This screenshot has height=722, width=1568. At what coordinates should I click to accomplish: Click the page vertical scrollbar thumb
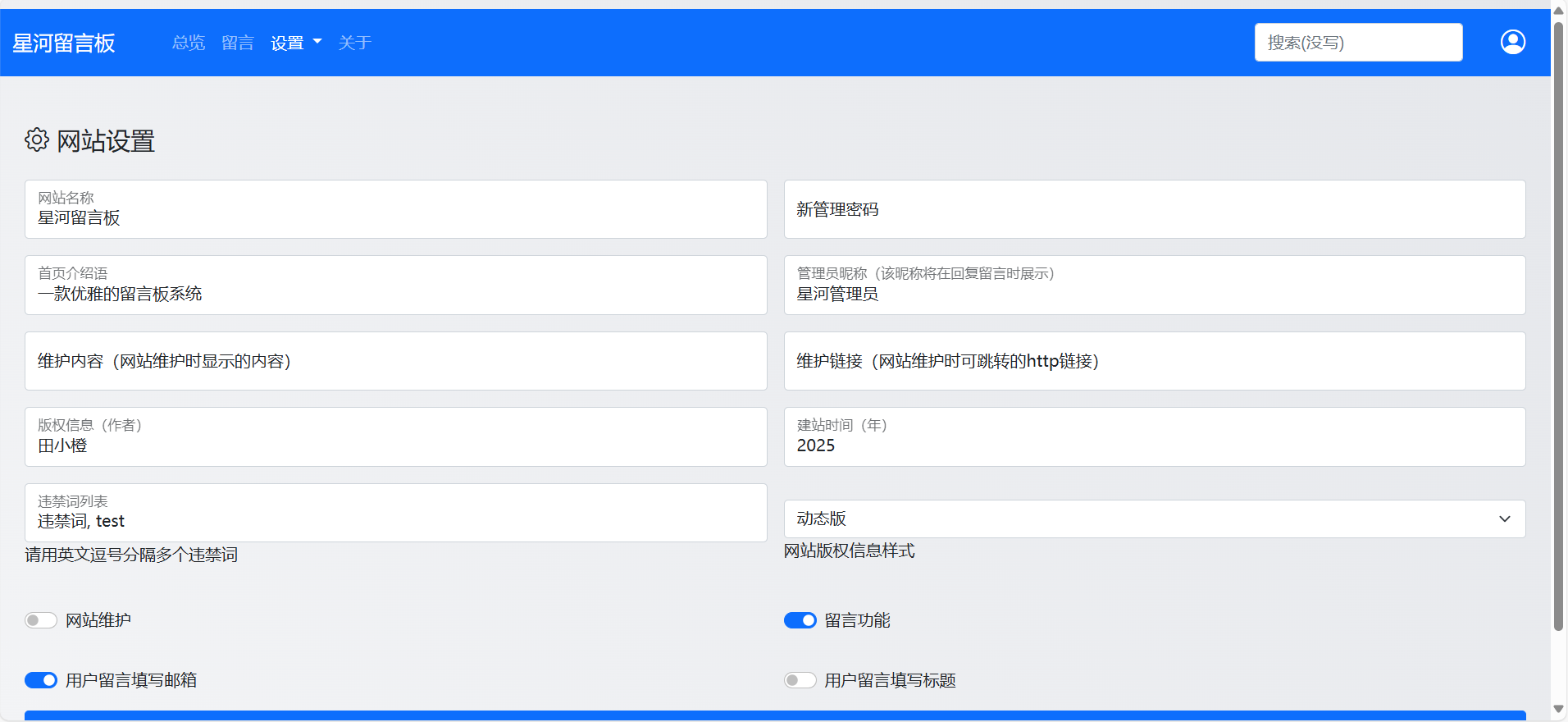click(x=1559, y=327)
